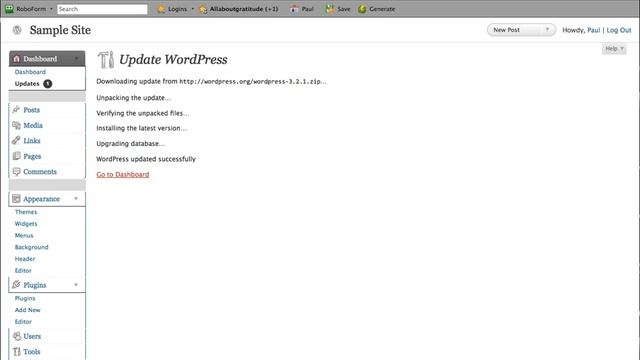640x360 pixels.
Task: Open the Pages menu
Action: (x=32, y=156)
